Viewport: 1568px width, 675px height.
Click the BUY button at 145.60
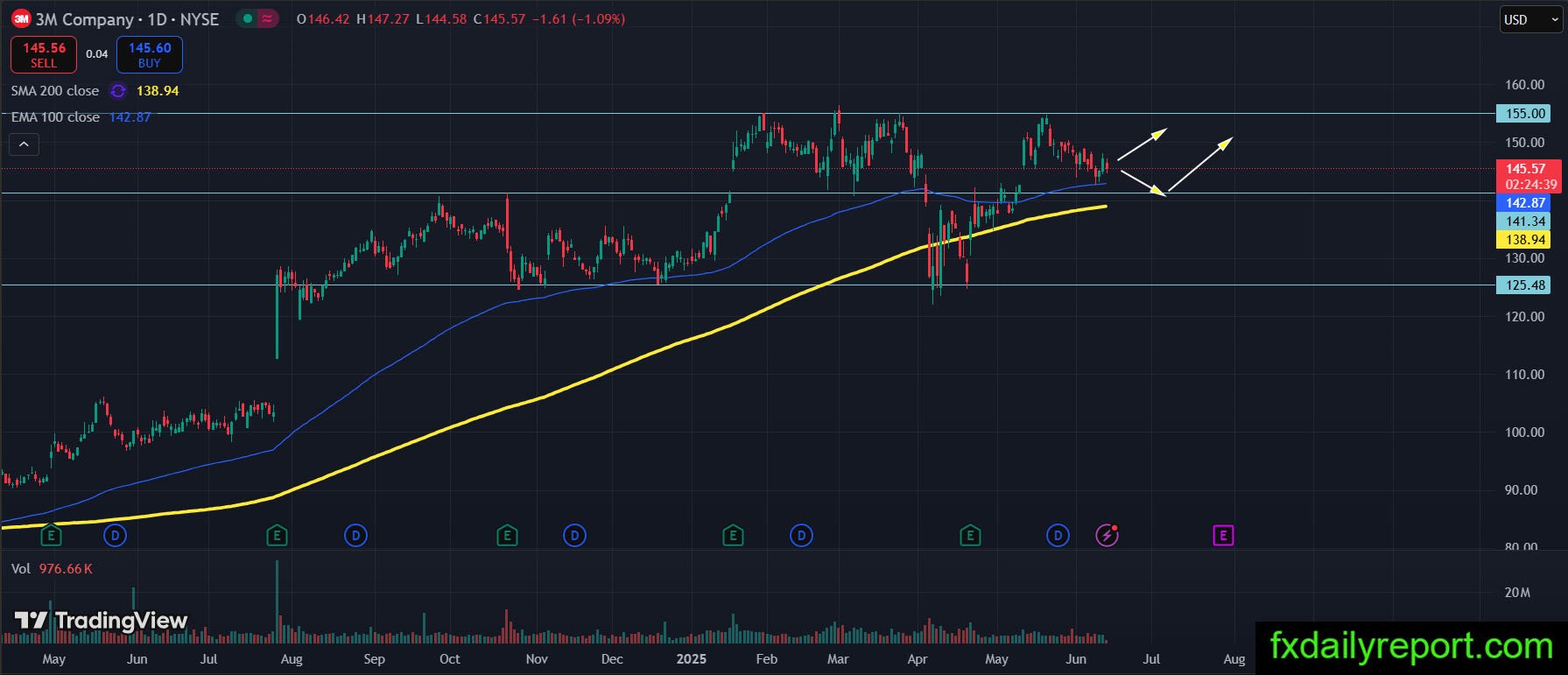(150, 54)
